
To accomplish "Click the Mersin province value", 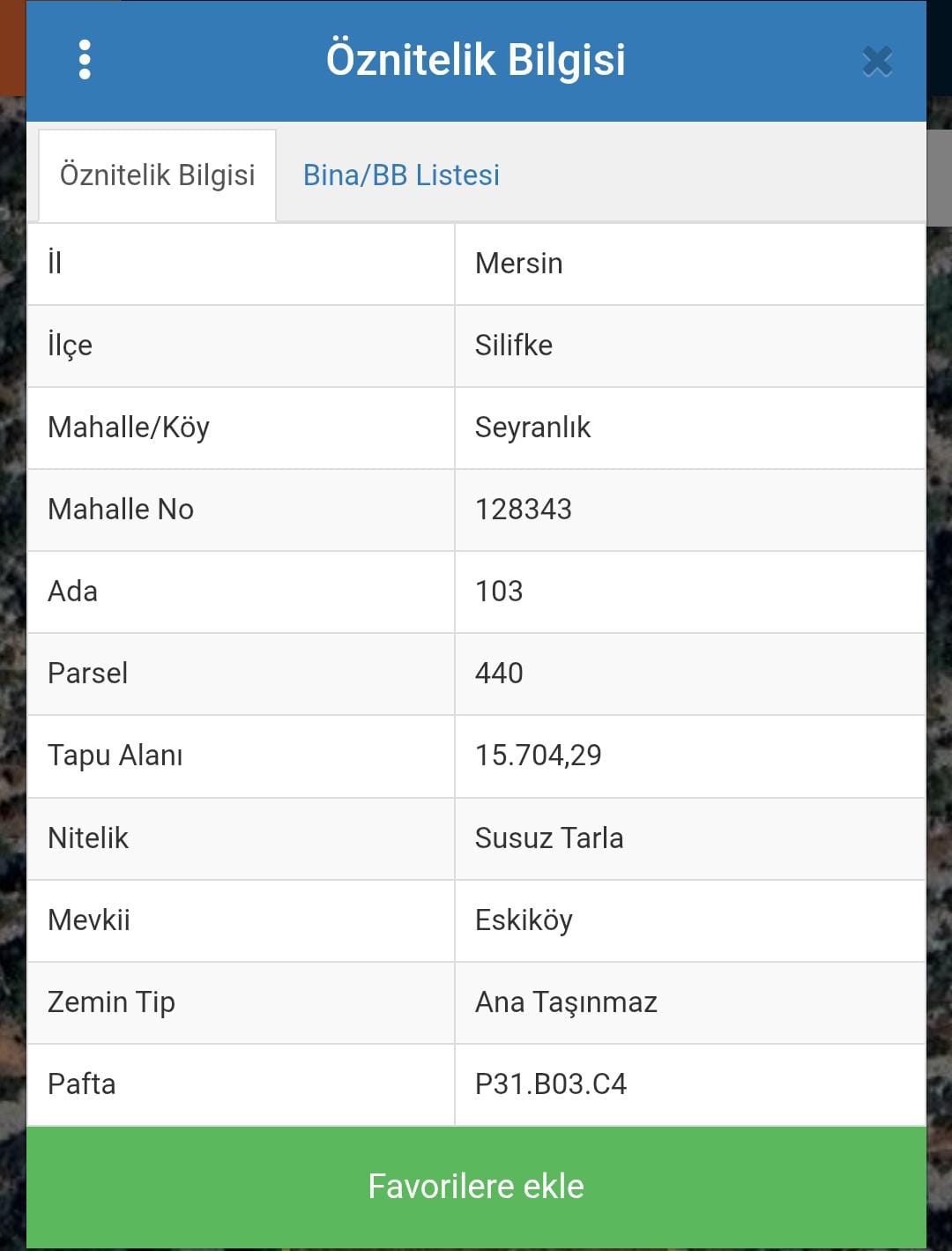I will click(518, 264).
